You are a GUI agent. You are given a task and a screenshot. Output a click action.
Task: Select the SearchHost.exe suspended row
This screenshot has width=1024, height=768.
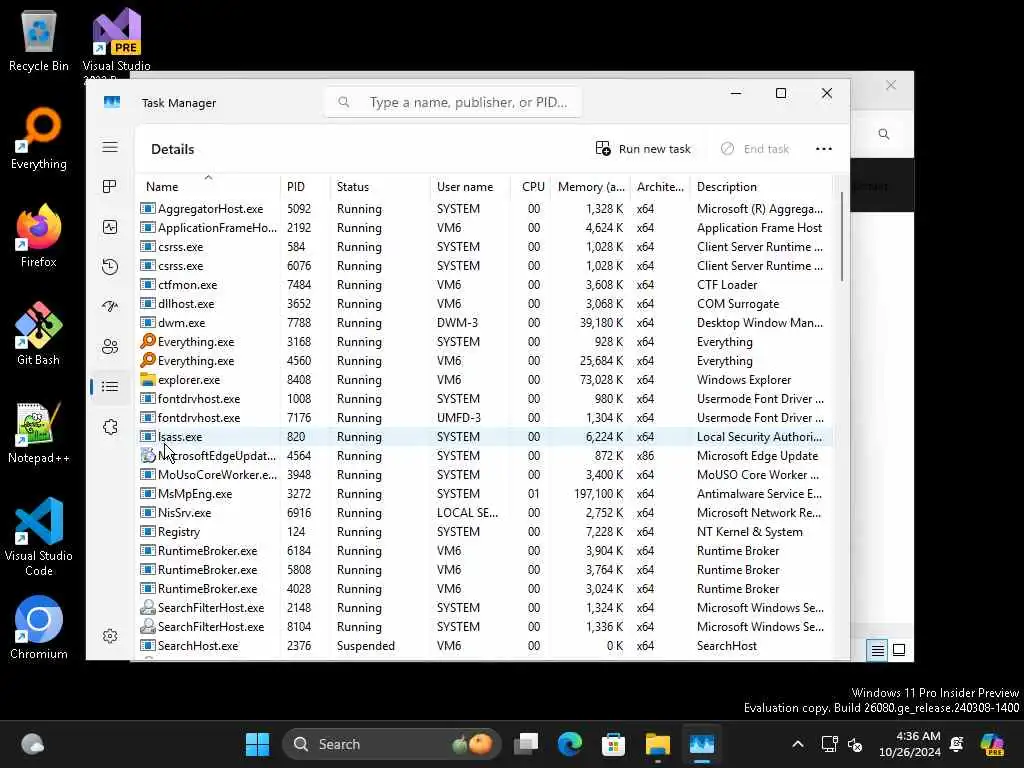tap(484, 645)
